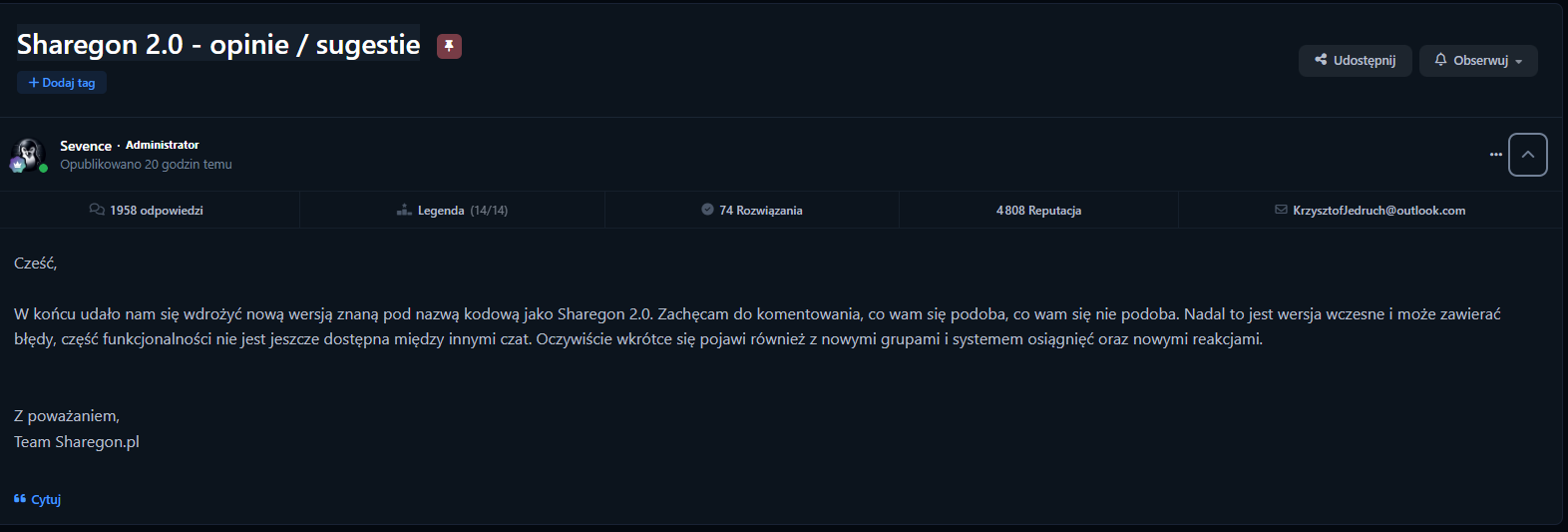1568x532 pixels.
Task: Click the Udostępnij share button
Action: [1355, 61]
